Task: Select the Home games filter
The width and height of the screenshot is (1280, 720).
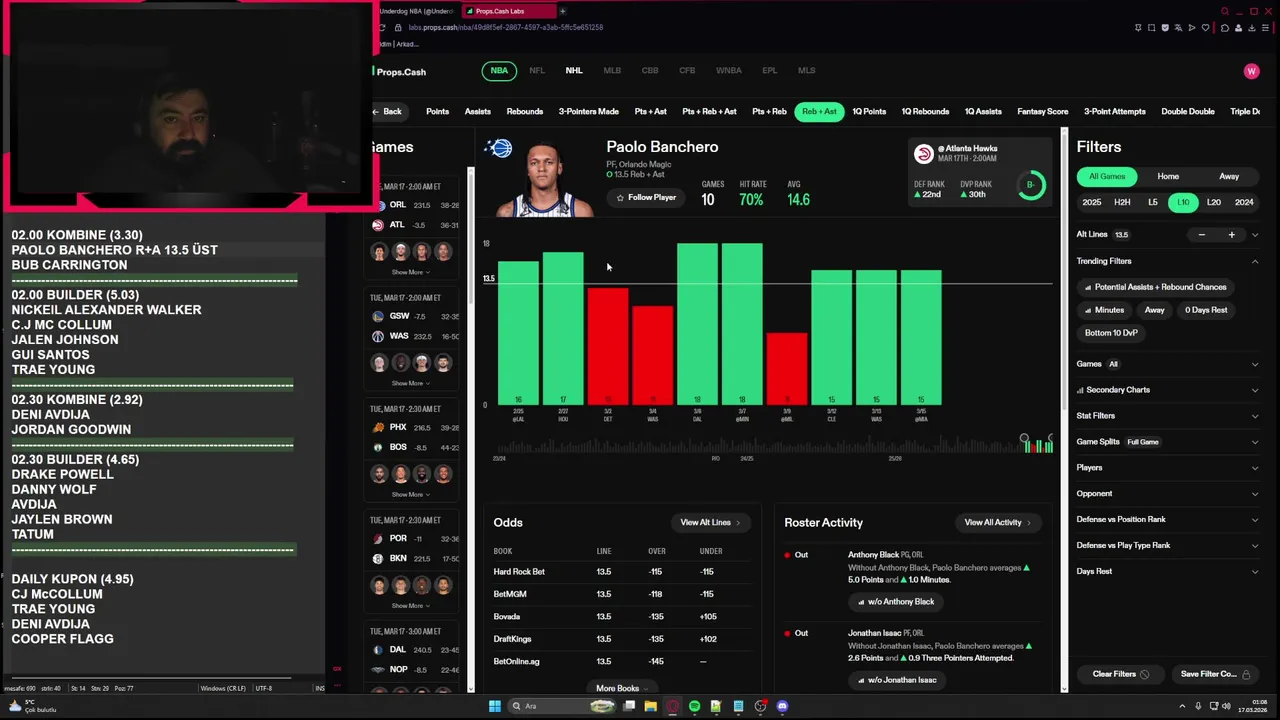Action: coord(1168,177)
